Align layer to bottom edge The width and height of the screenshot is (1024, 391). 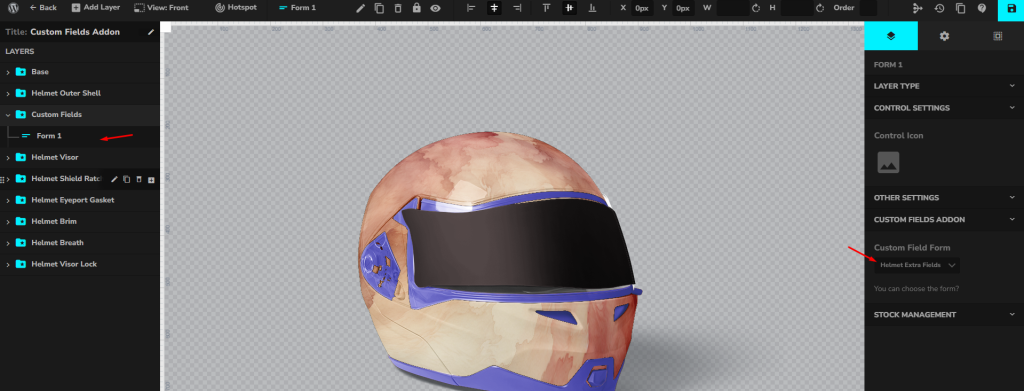[592, 8]
